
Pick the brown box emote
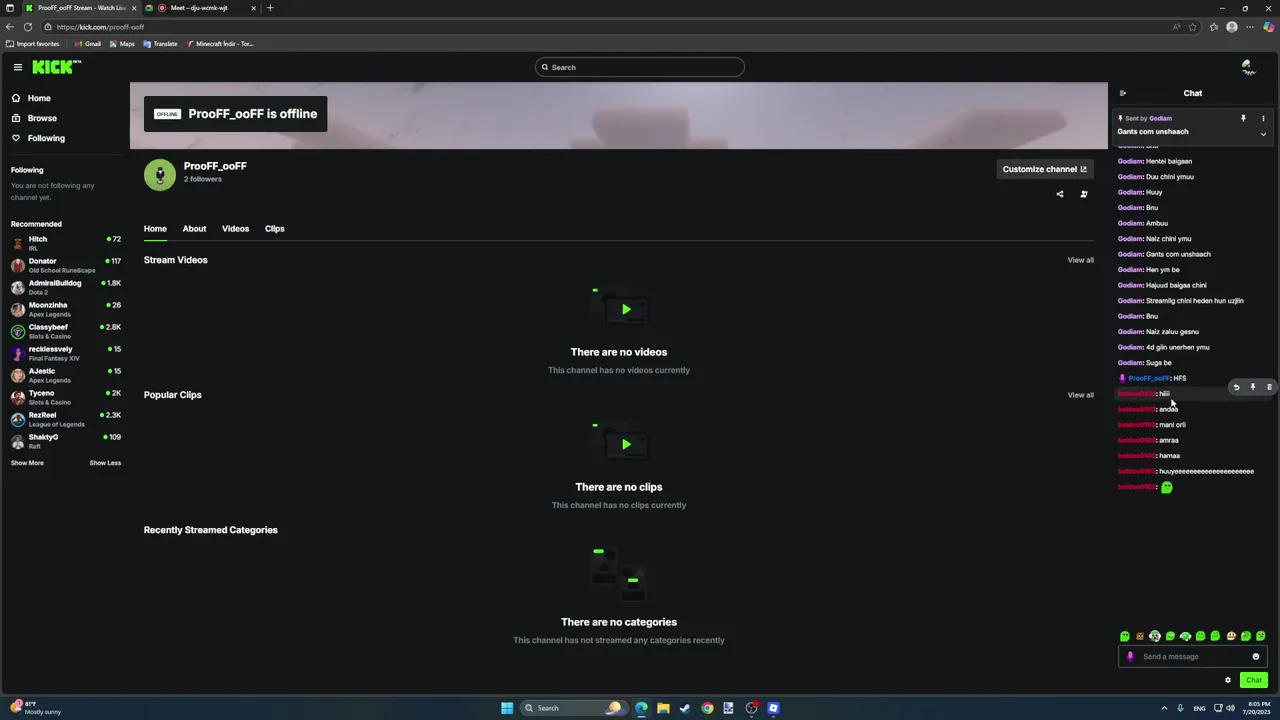pos(1140,636)
